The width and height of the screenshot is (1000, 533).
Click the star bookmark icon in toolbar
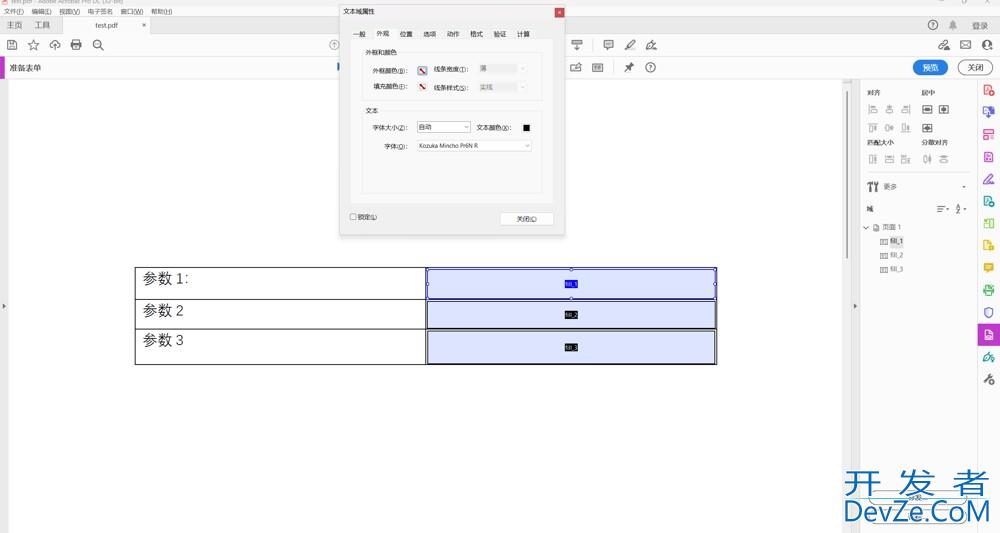tap(33, 45)
